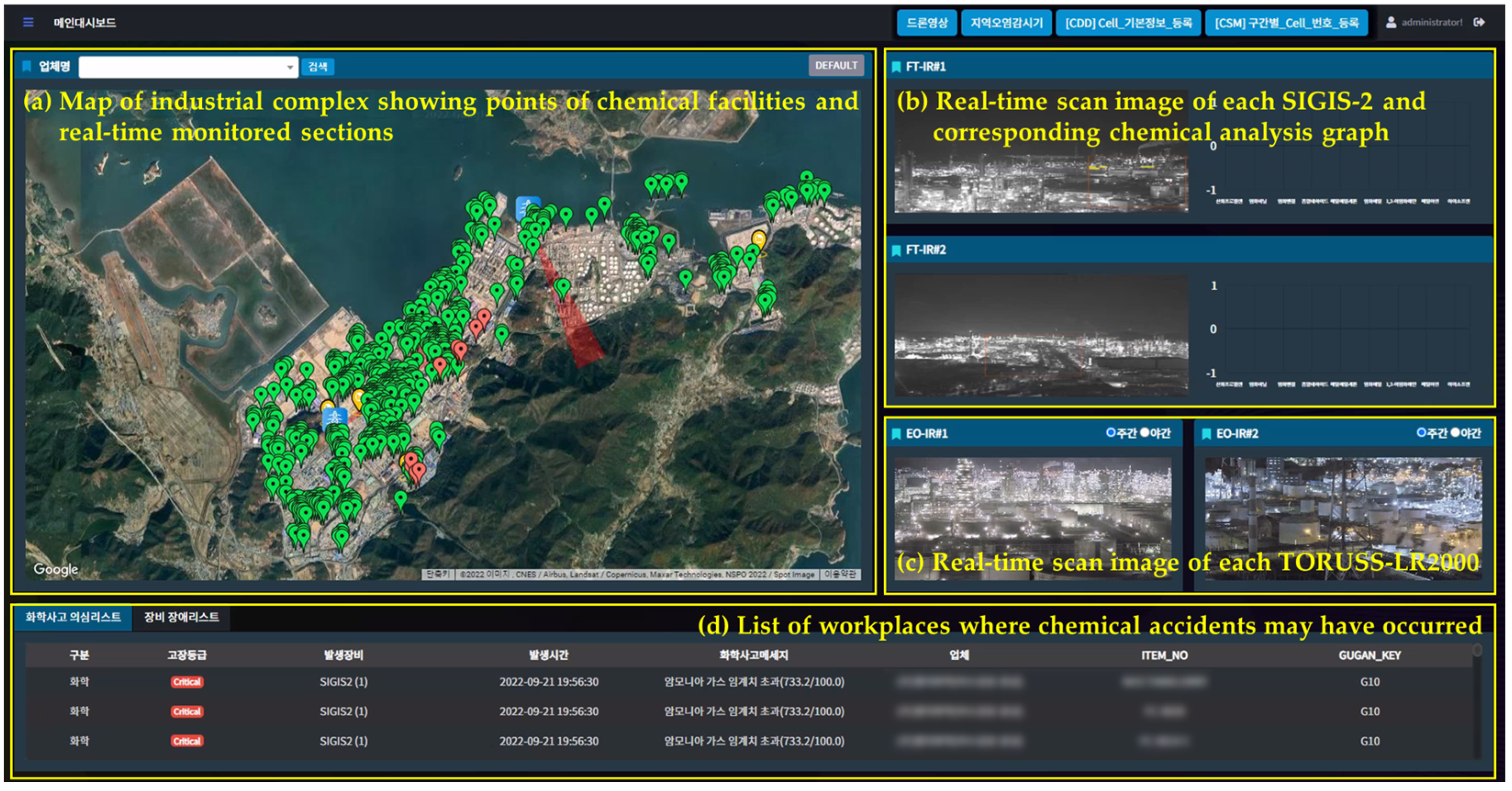Select 주간 radio for EO-IR#1
This screenshot has height=791, width=1512.
1110,433
